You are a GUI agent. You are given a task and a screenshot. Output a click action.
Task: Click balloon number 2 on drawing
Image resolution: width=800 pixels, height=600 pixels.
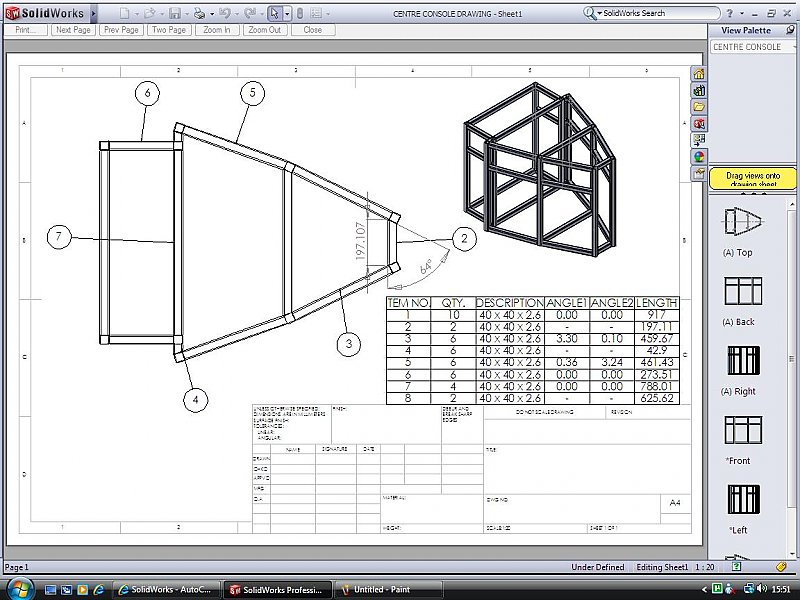click(x=464, y=238)
